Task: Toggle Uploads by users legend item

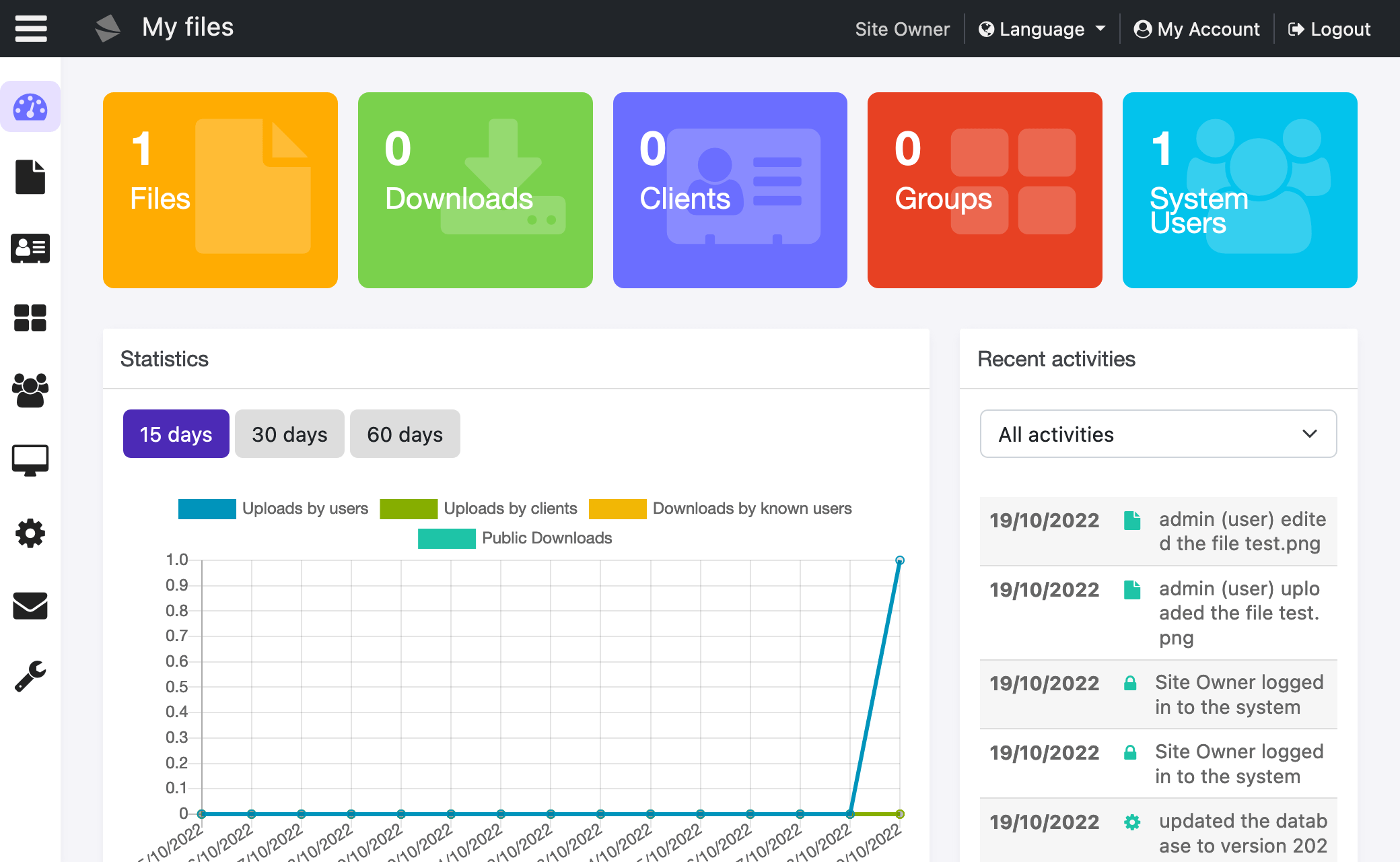Action: pos(273,508)
